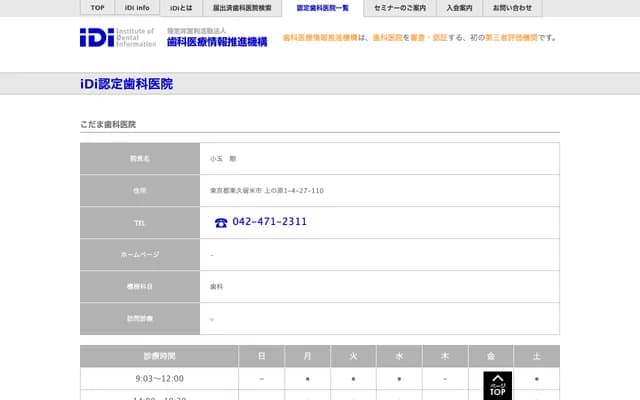Open the iDiとは navigation tab

(x=181, y=8)
